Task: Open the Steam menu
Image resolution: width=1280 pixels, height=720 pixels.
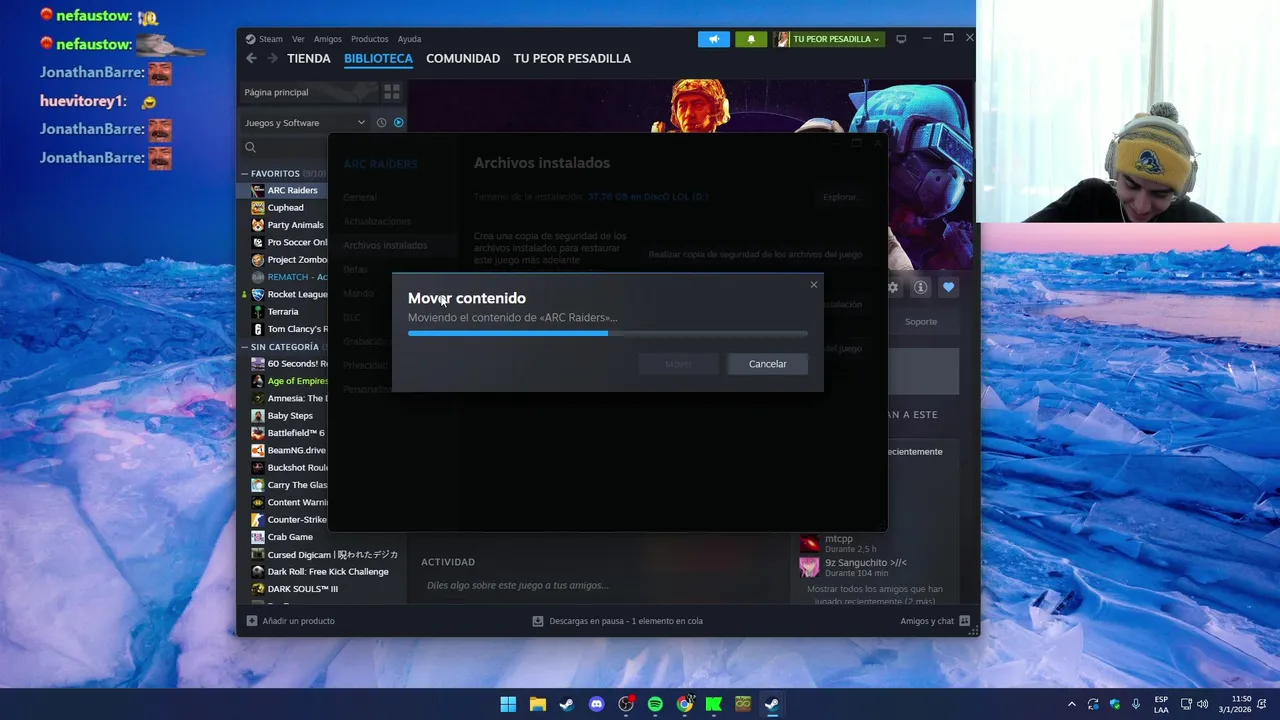Action: pos(271,39)
